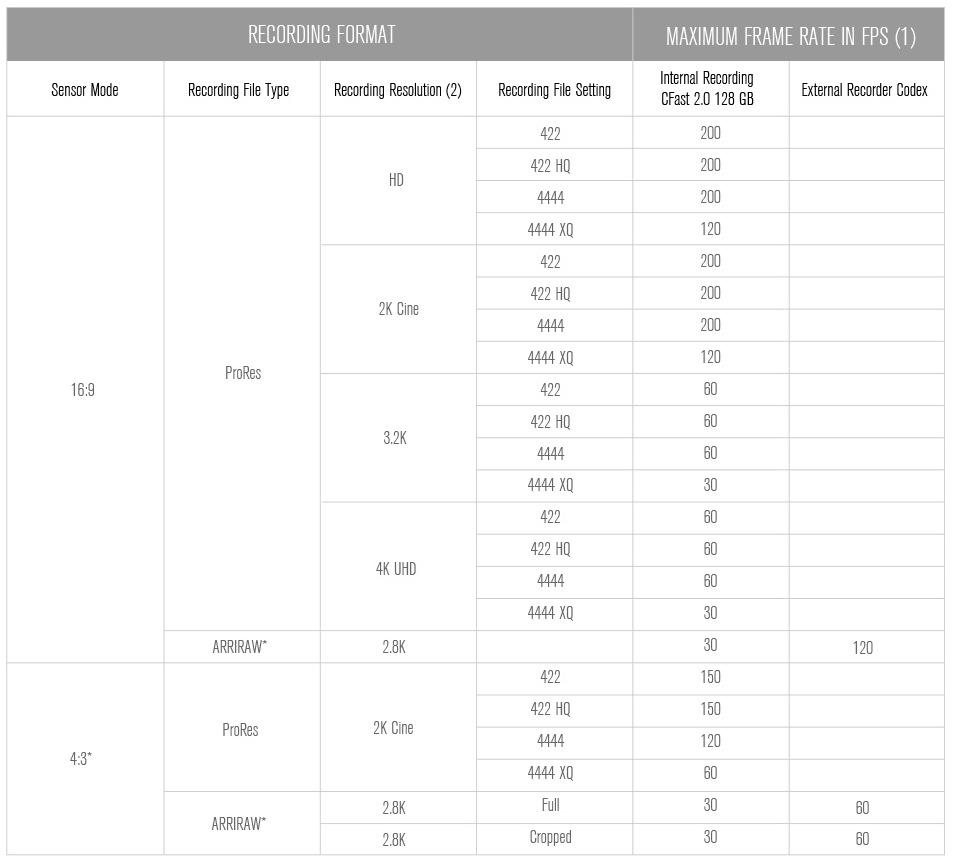Click the ARRIRAW* cell in the 16:9 section
Image resolution: width=953 pixels, height=861 pixels.
click(239, 647)
